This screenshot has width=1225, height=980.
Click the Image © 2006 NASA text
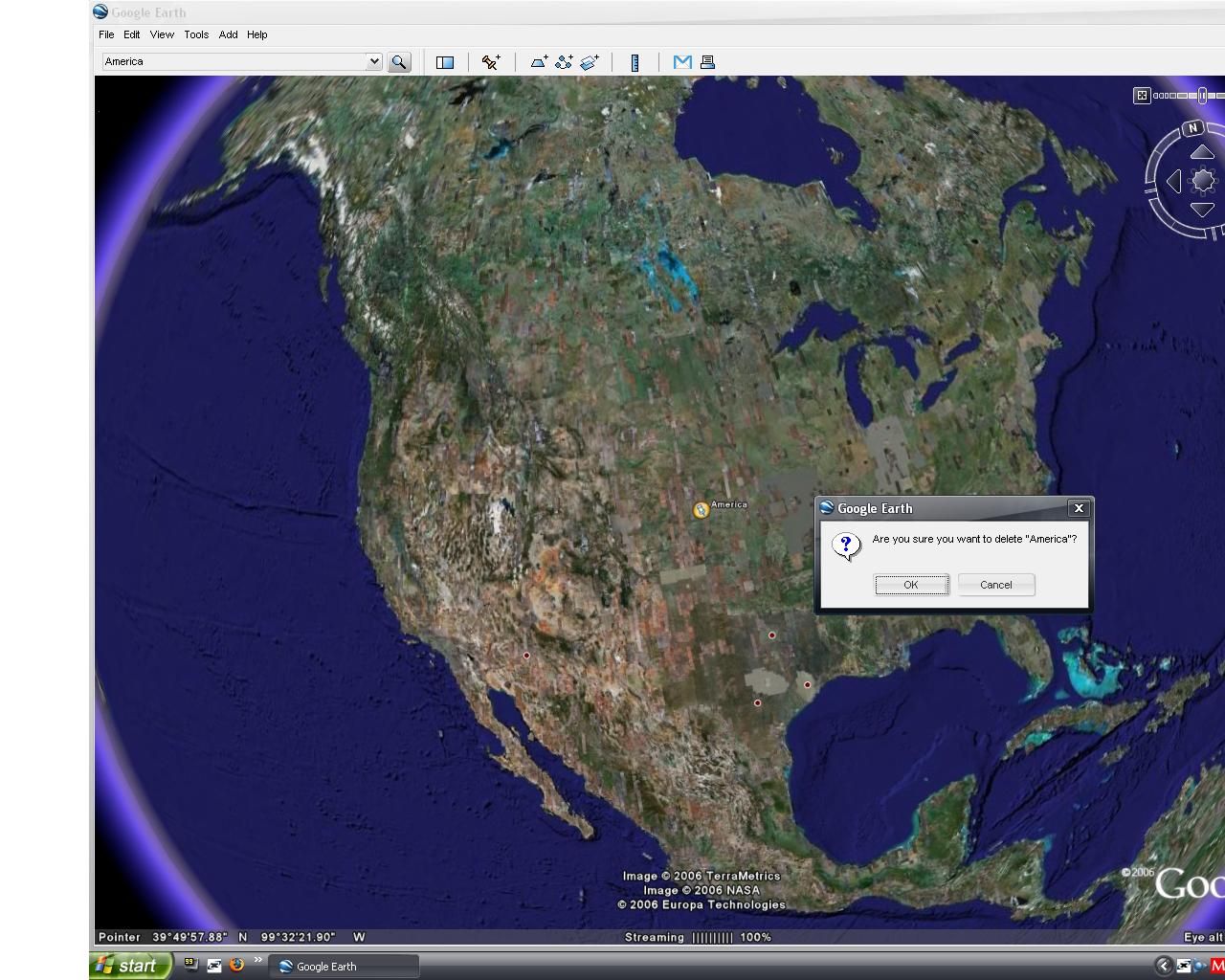click(702, 890)
